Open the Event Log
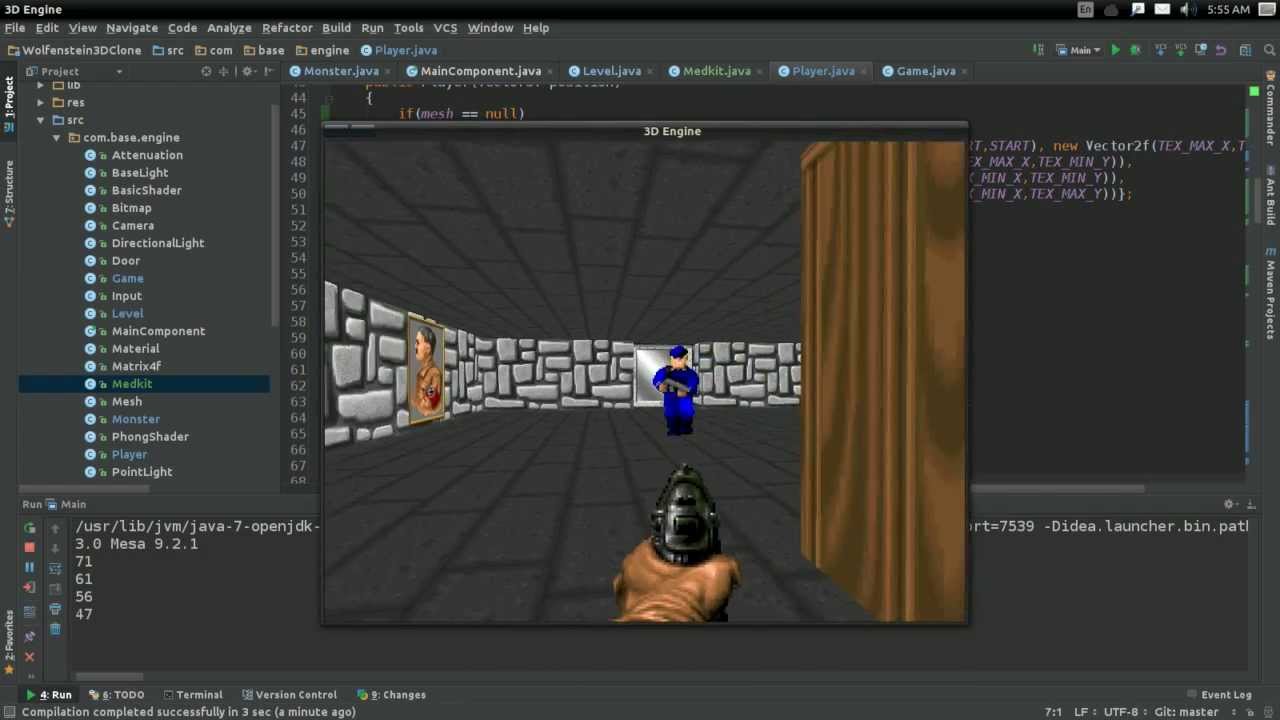 (1219, 694)
